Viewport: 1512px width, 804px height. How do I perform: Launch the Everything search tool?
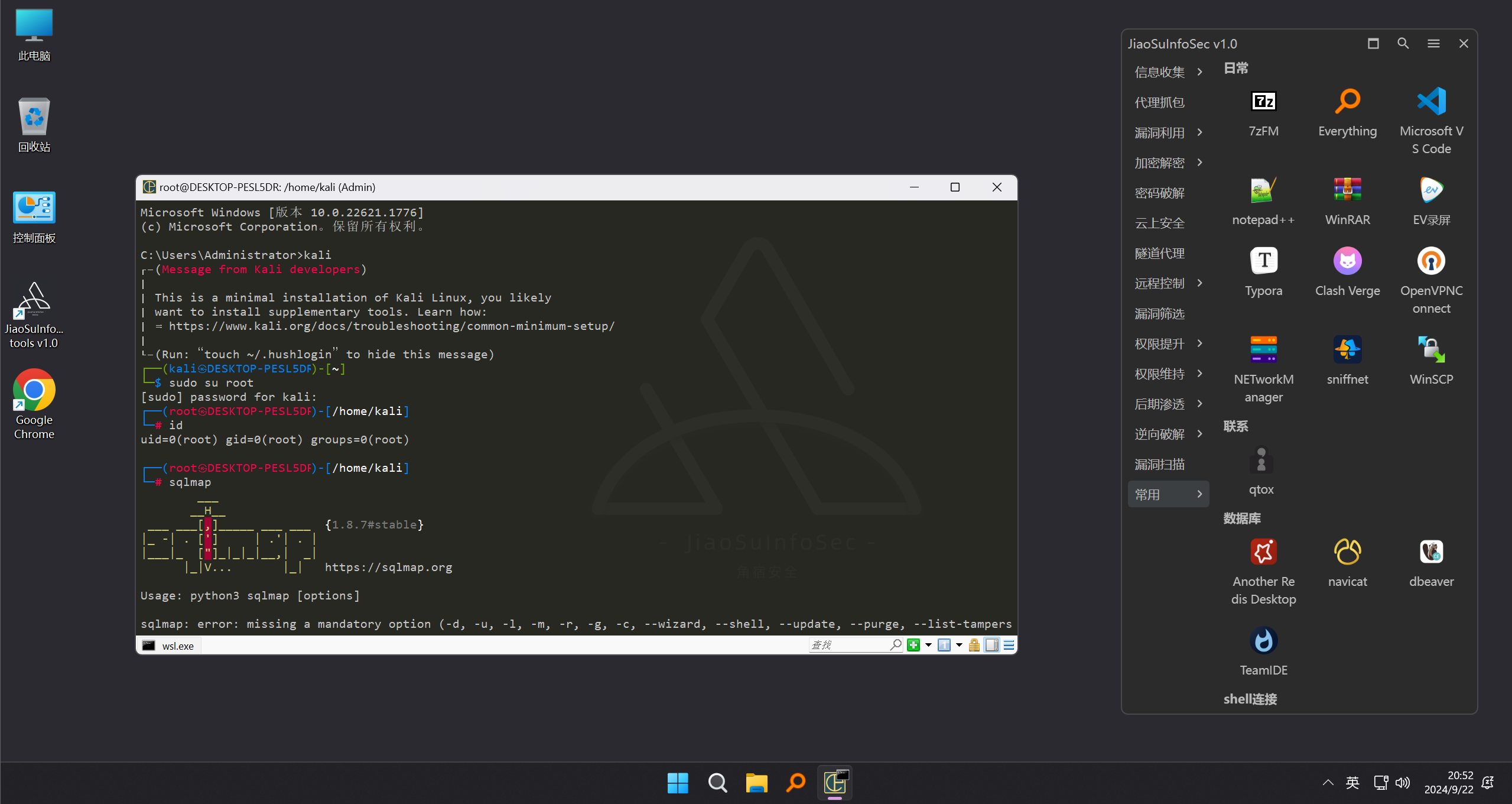pyautogui.click(x=1347, y=114)
